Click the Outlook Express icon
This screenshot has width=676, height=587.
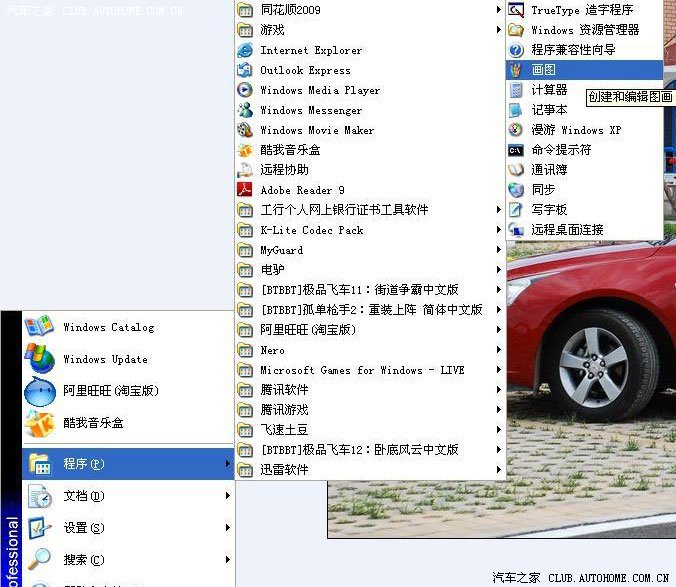(x=245, y=70)
